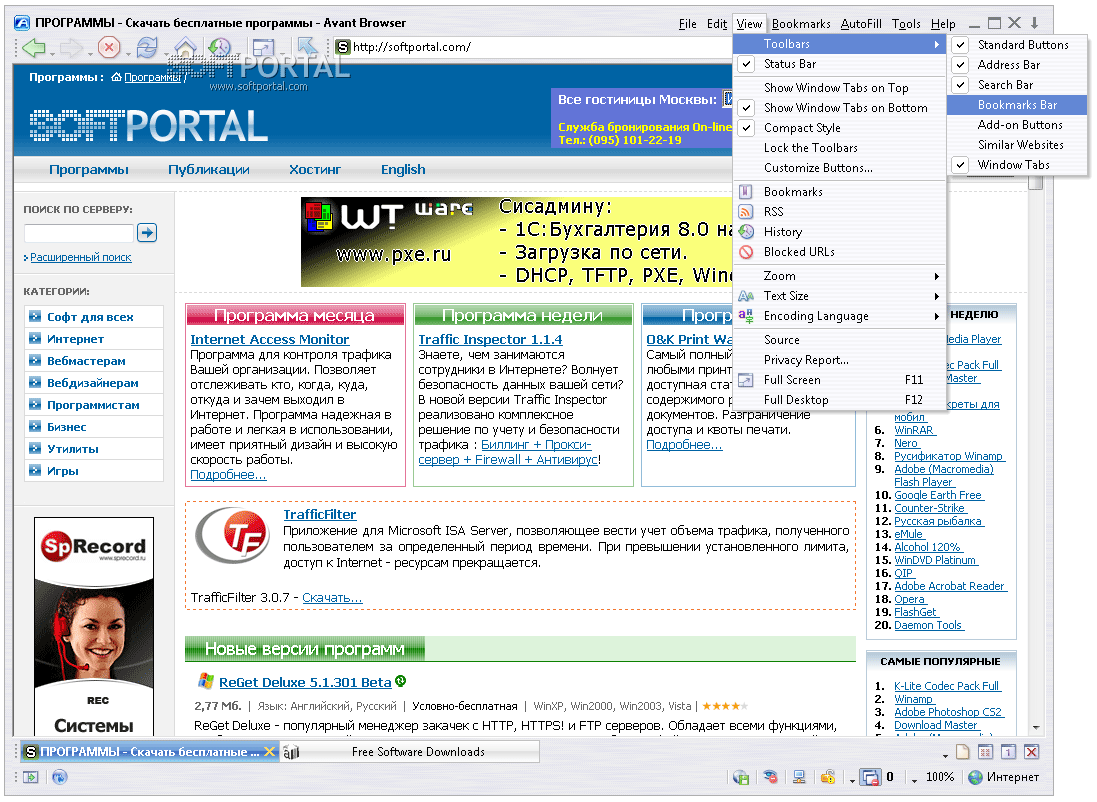Uncheck Window Tabs toolbar option

point(1017,165)
